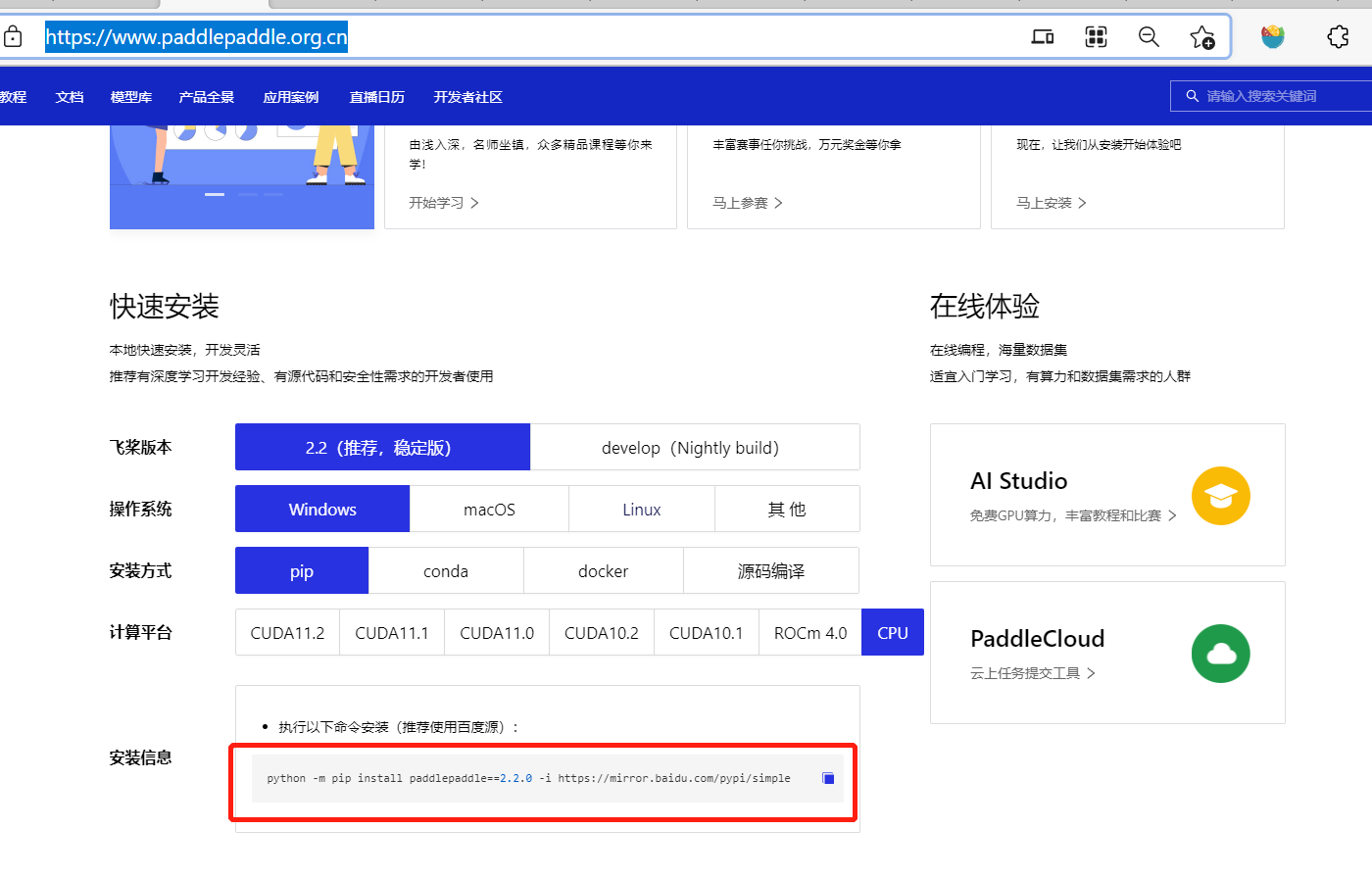This screenshot has width=1372, height=878.
Task: Click the AI Studio graduation cap icon
Action: [x=1220, y=496]
